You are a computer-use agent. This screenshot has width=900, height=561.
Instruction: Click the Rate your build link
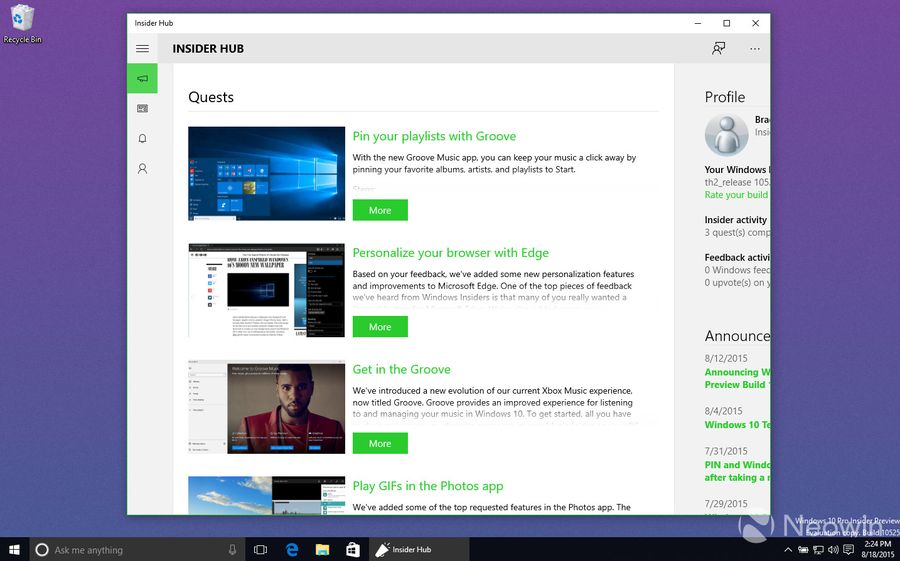(x=736, y=195)
